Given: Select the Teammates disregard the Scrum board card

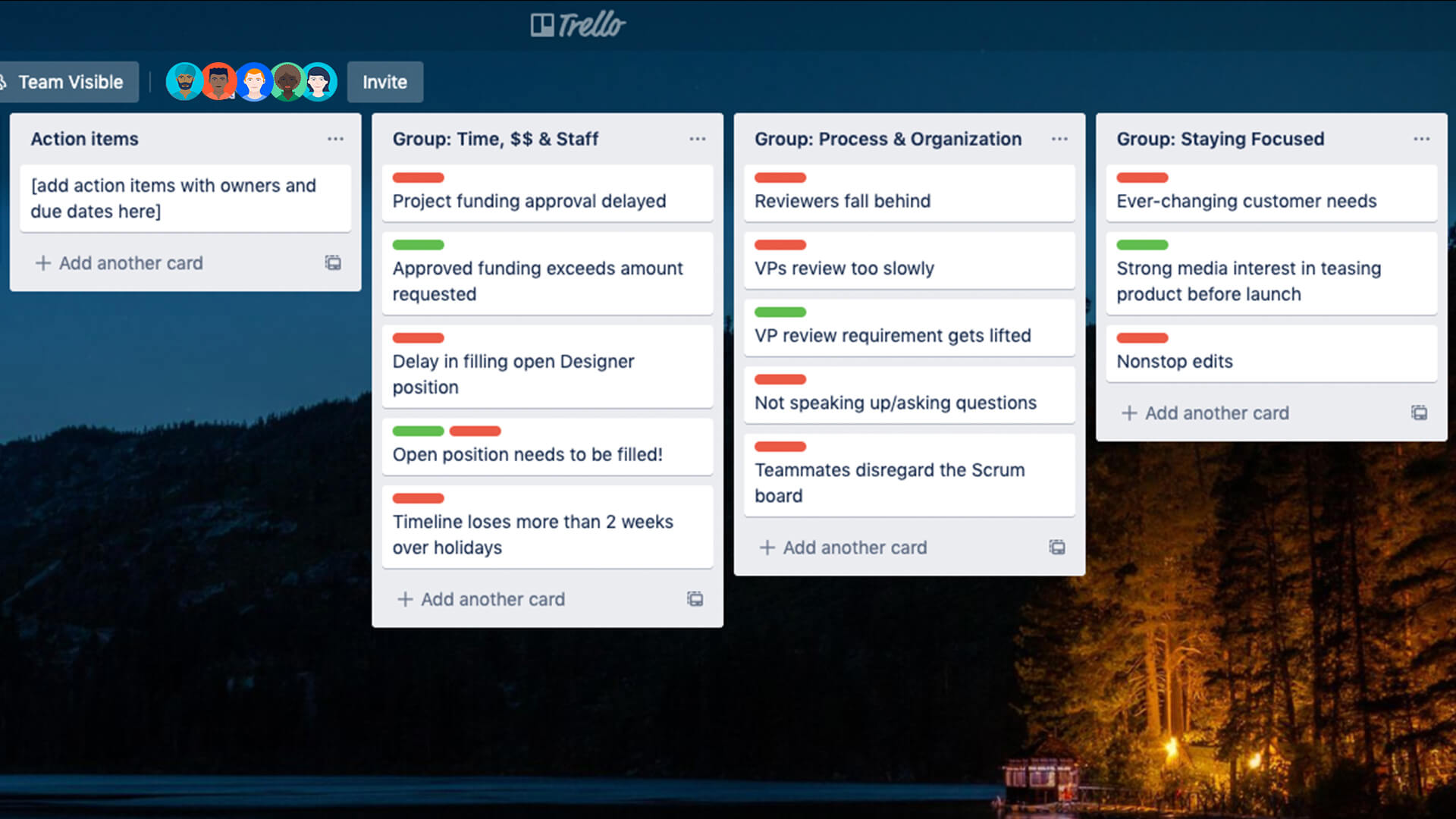Looking at the screenshot, I should coord(909,483).
